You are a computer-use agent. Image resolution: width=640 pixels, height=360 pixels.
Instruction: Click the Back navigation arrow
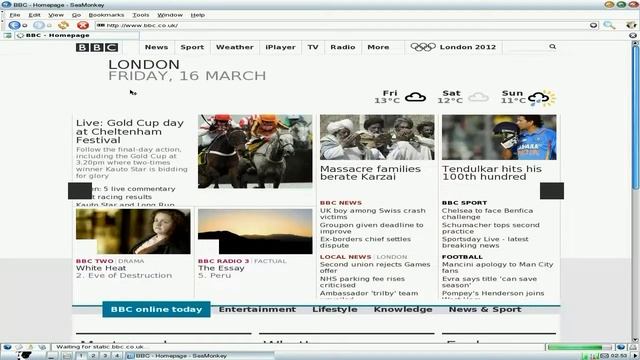coord(14,25)
